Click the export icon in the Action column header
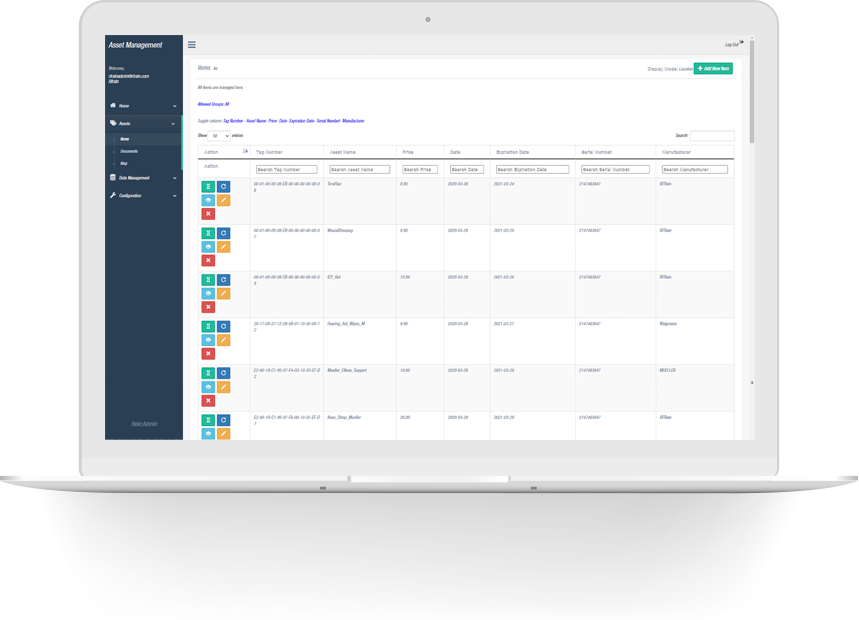859x620 pixels. (x=245, y=152)
